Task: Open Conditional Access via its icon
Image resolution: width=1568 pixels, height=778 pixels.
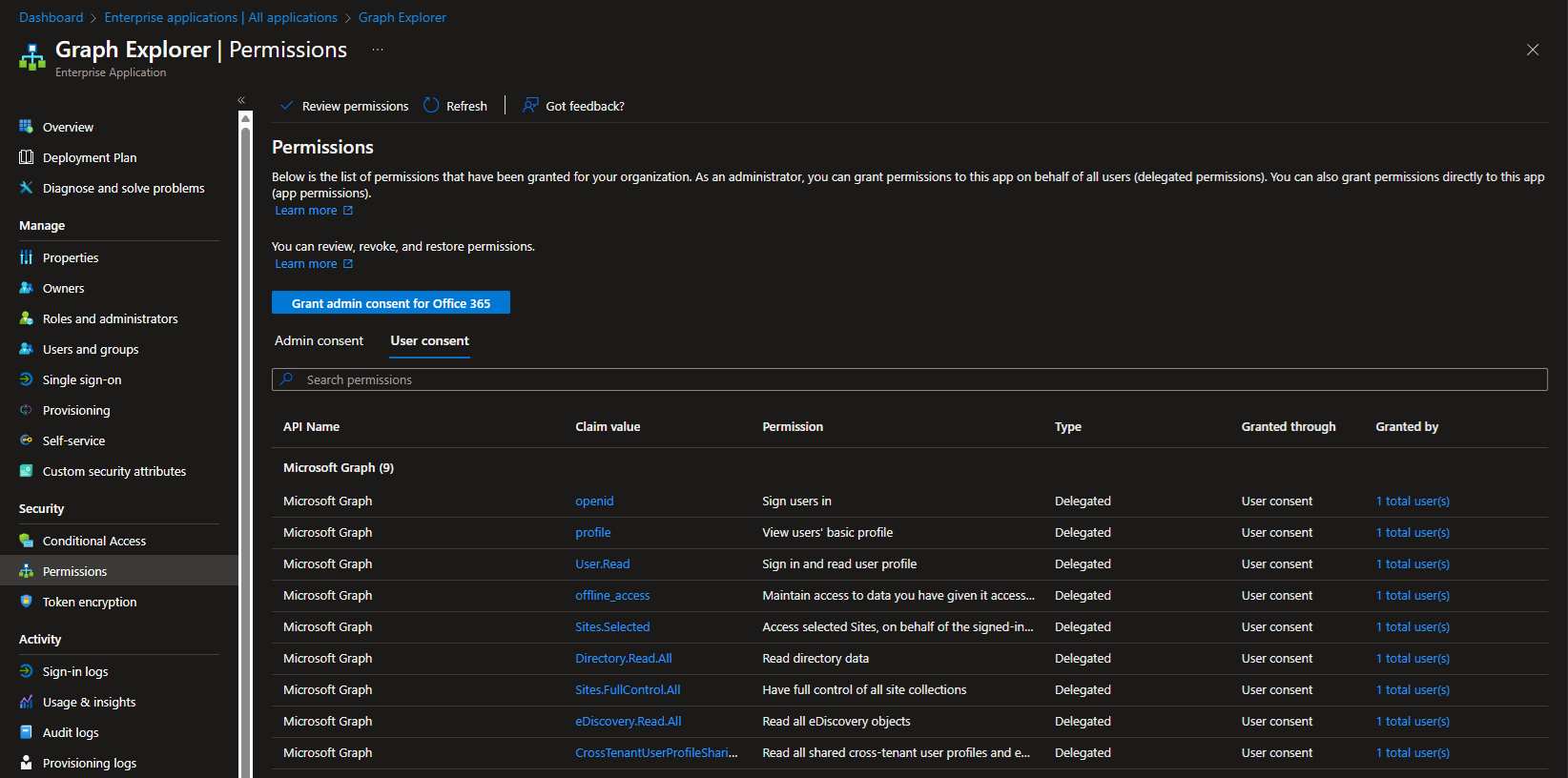Action: pyautogui.click(x=26, y=541)
